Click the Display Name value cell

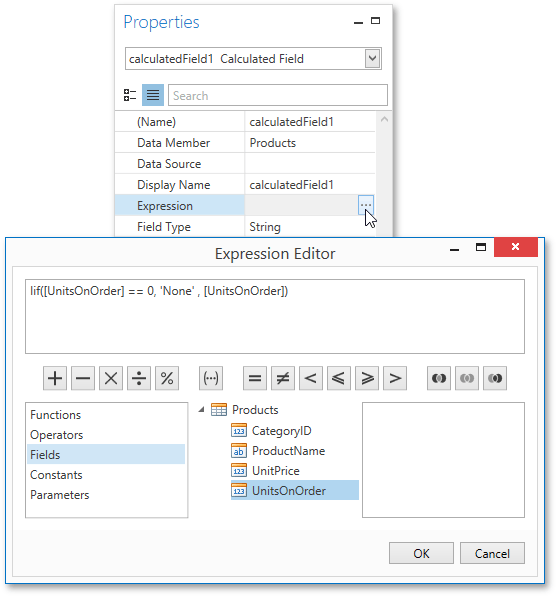point(310,185)
